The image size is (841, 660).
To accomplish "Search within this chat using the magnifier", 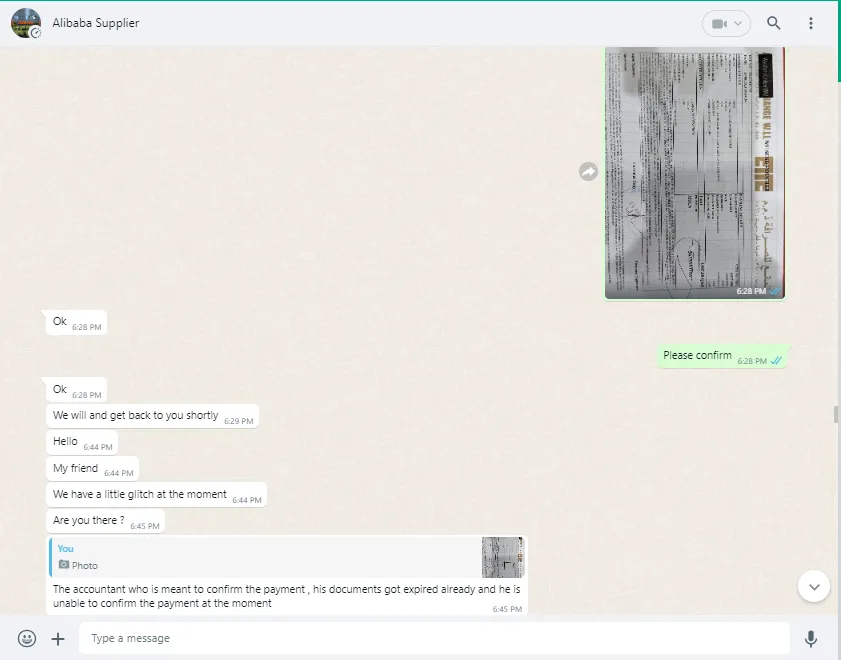I will click(x=773, y=23).
